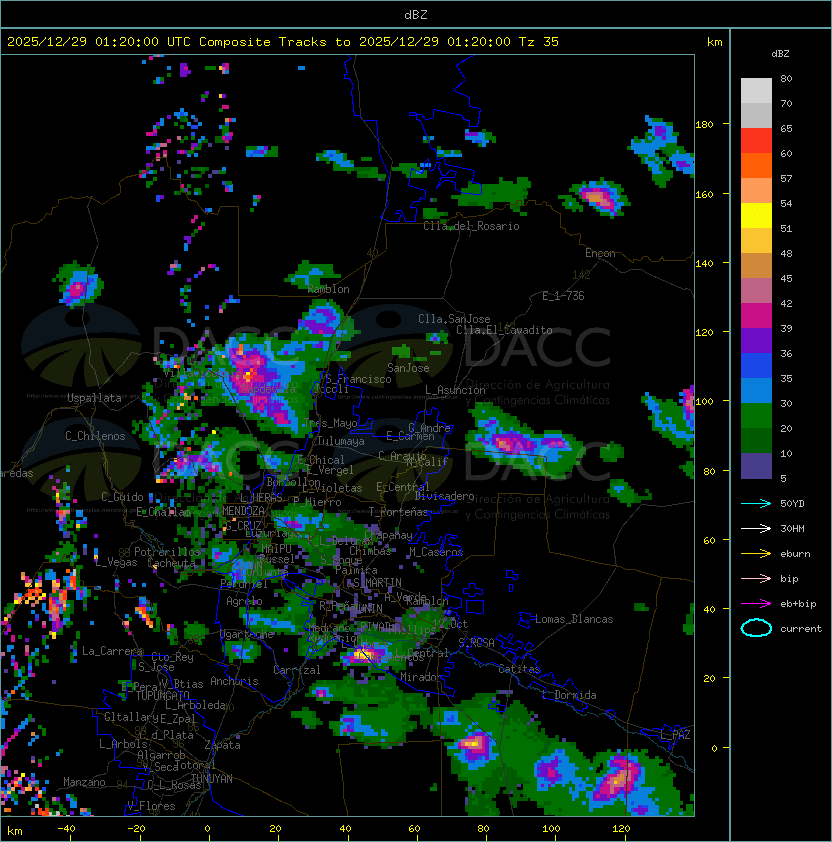Click the 100 tick on horizontal km axis
The width and height of the screenshot is (832, 842).
551,829
